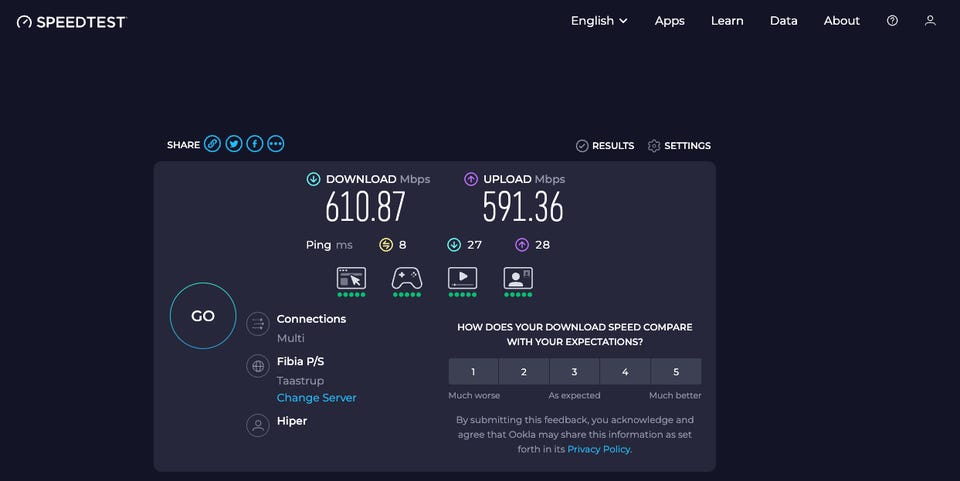Click the Change Server link
The width and height of the screenshot is (960, 481).
[316, 398]
